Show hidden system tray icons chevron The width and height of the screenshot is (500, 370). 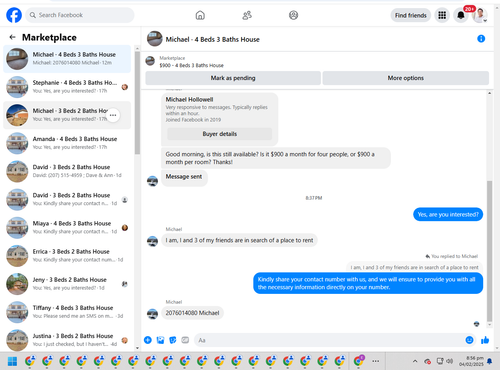pyautogui.click(x=415, y=361)
